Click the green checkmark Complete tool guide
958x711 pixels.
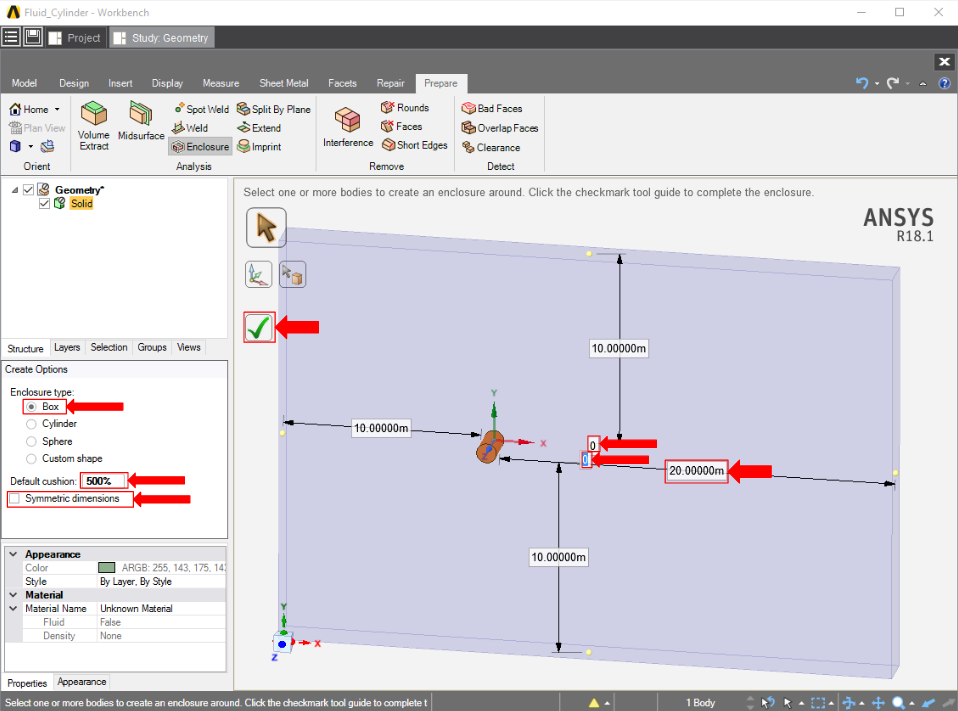259,327
